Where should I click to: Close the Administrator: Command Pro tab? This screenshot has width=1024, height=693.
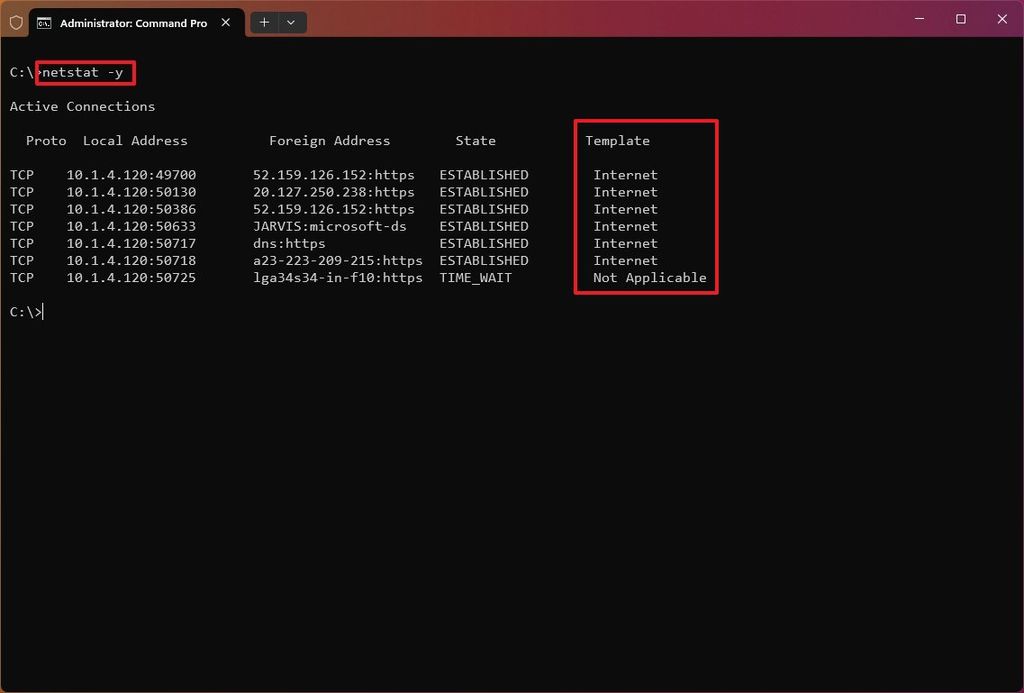(x=225, y=22)
